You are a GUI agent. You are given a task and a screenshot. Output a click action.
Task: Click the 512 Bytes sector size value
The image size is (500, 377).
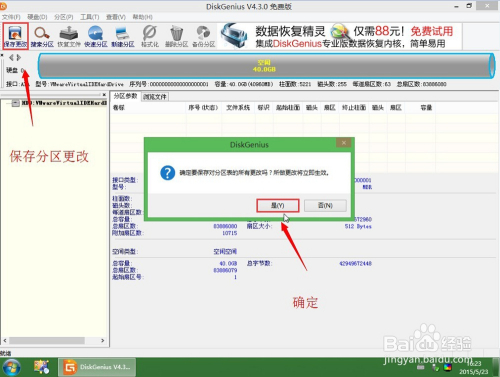coord(358,226)
